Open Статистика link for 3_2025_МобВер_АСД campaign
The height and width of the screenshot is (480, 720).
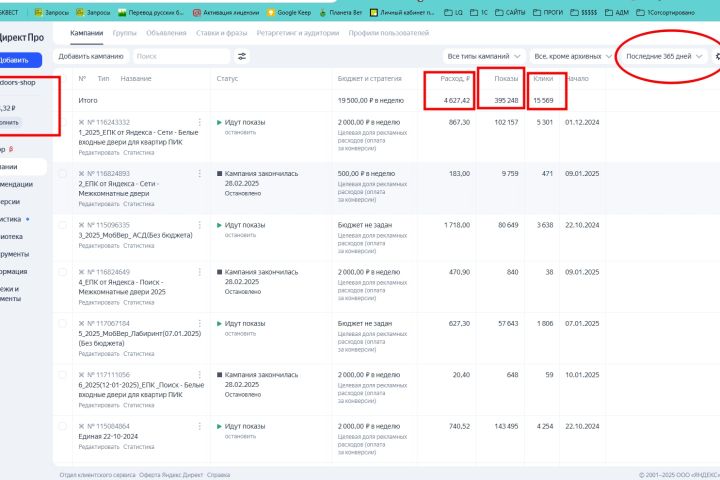(x=139, y=246)
